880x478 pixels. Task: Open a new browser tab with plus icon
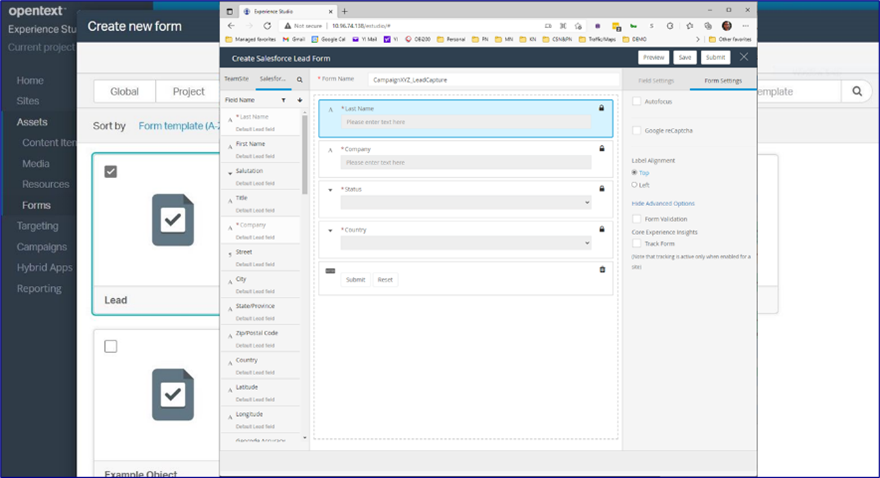coord(345,11)
